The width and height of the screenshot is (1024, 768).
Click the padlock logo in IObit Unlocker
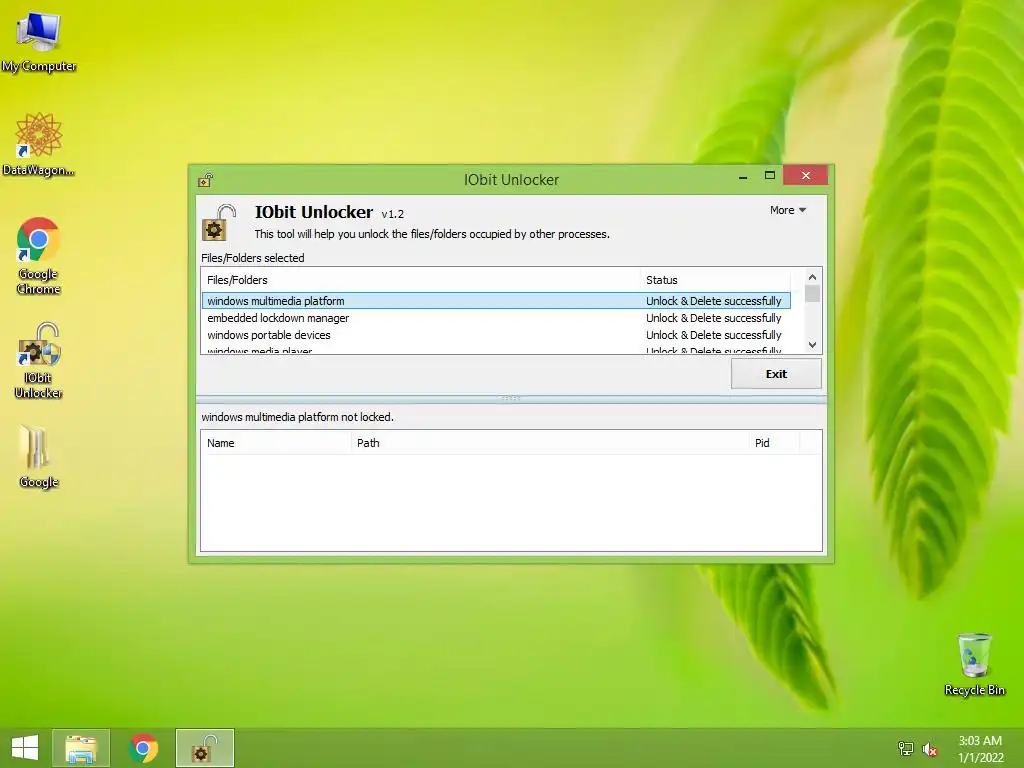[x=219, y=223]
